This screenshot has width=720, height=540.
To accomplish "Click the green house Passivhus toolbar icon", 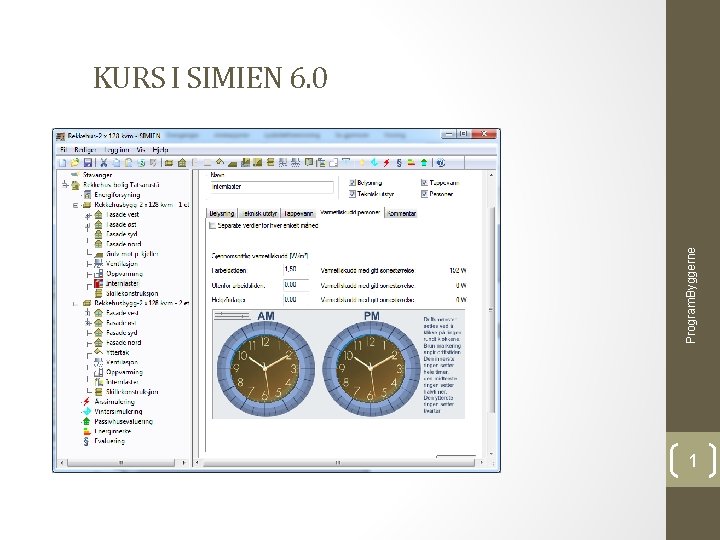I will click(424, 163).
